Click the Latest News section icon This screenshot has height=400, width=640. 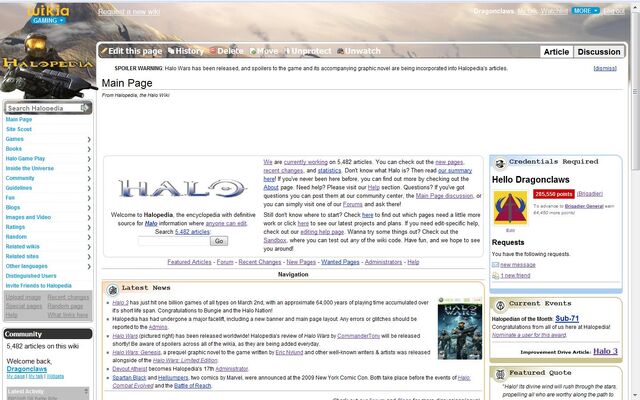coord(113,289)
